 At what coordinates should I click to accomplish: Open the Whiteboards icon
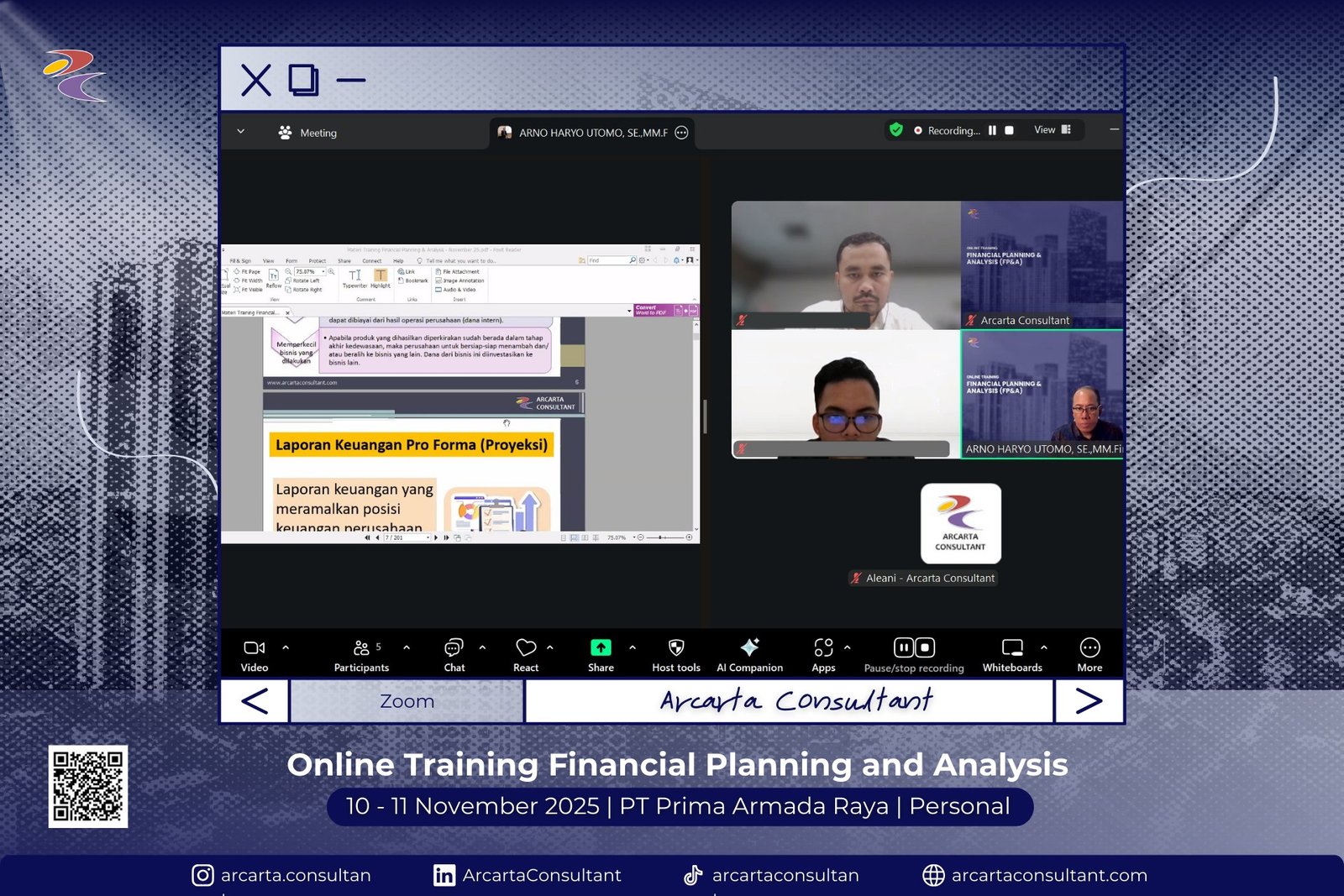[1012, 648]
